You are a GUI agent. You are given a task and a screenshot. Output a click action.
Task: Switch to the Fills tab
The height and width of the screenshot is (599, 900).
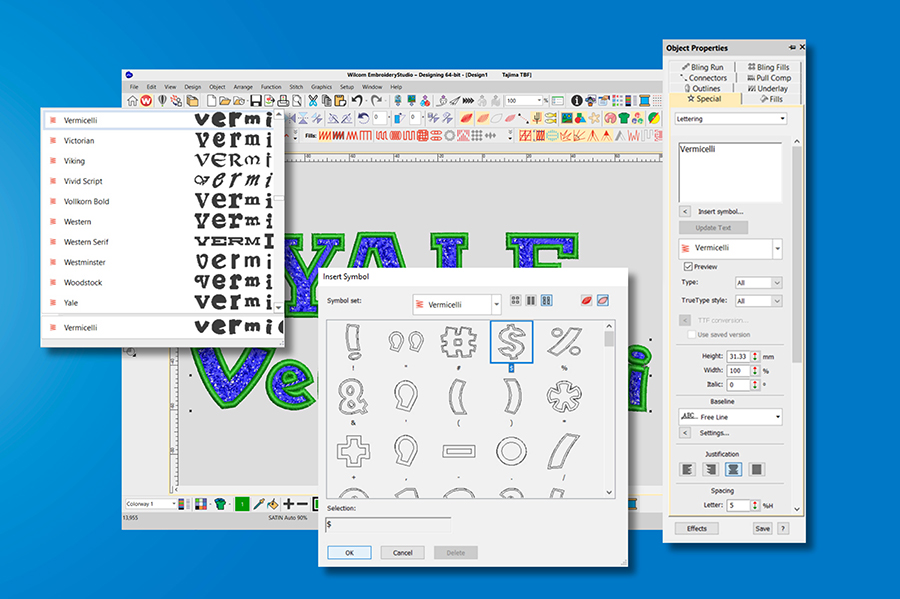pos(770,99)
